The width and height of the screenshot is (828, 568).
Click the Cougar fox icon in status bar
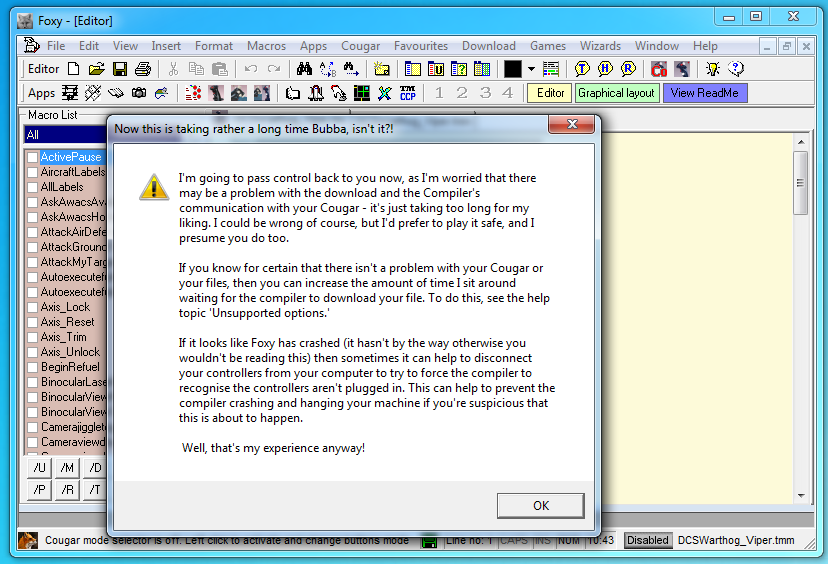pos(27,540)
